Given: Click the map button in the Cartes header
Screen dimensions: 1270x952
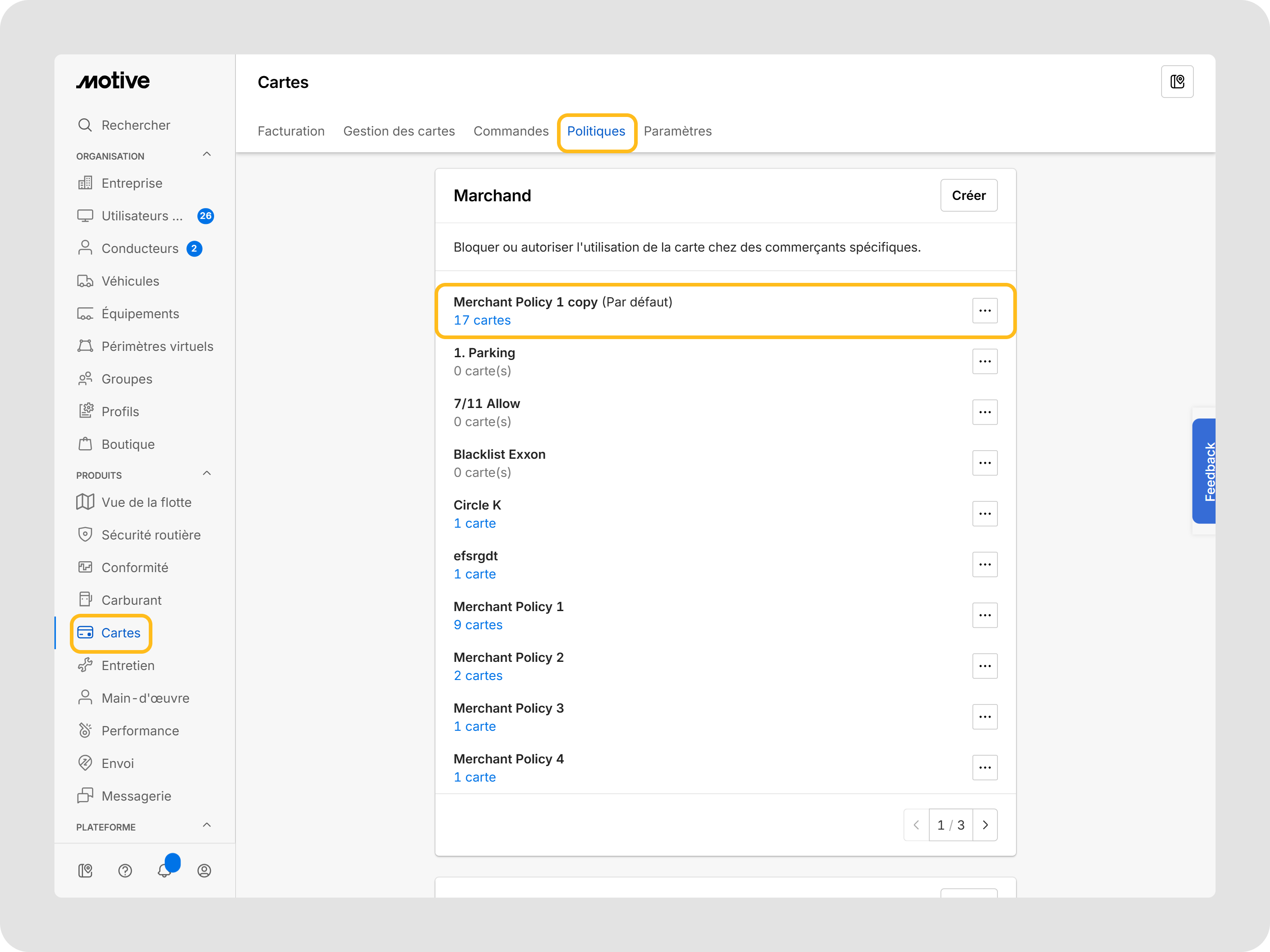Looking at the screenshot, I should 1177,82.
